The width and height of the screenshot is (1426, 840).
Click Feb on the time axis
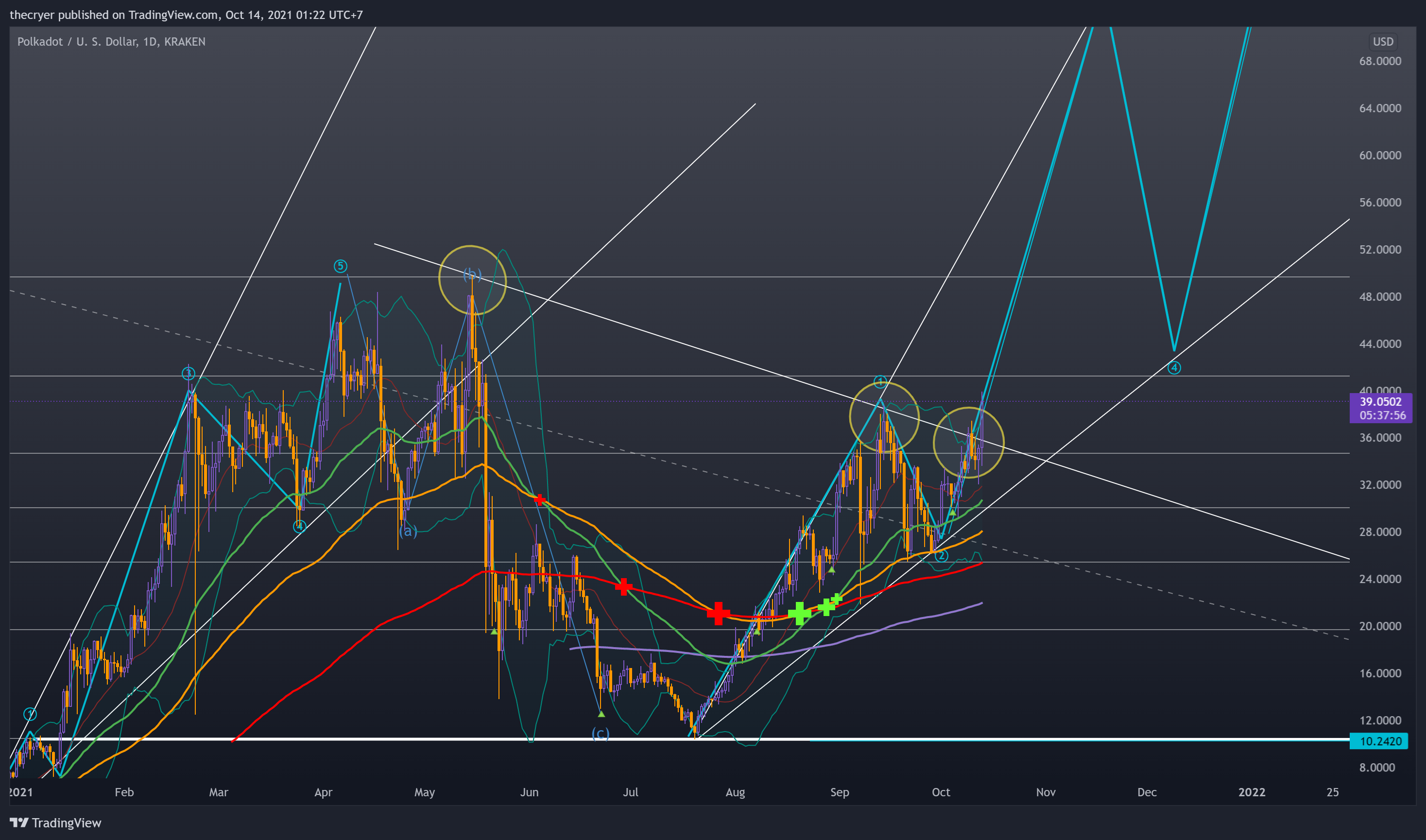(124, 792)
